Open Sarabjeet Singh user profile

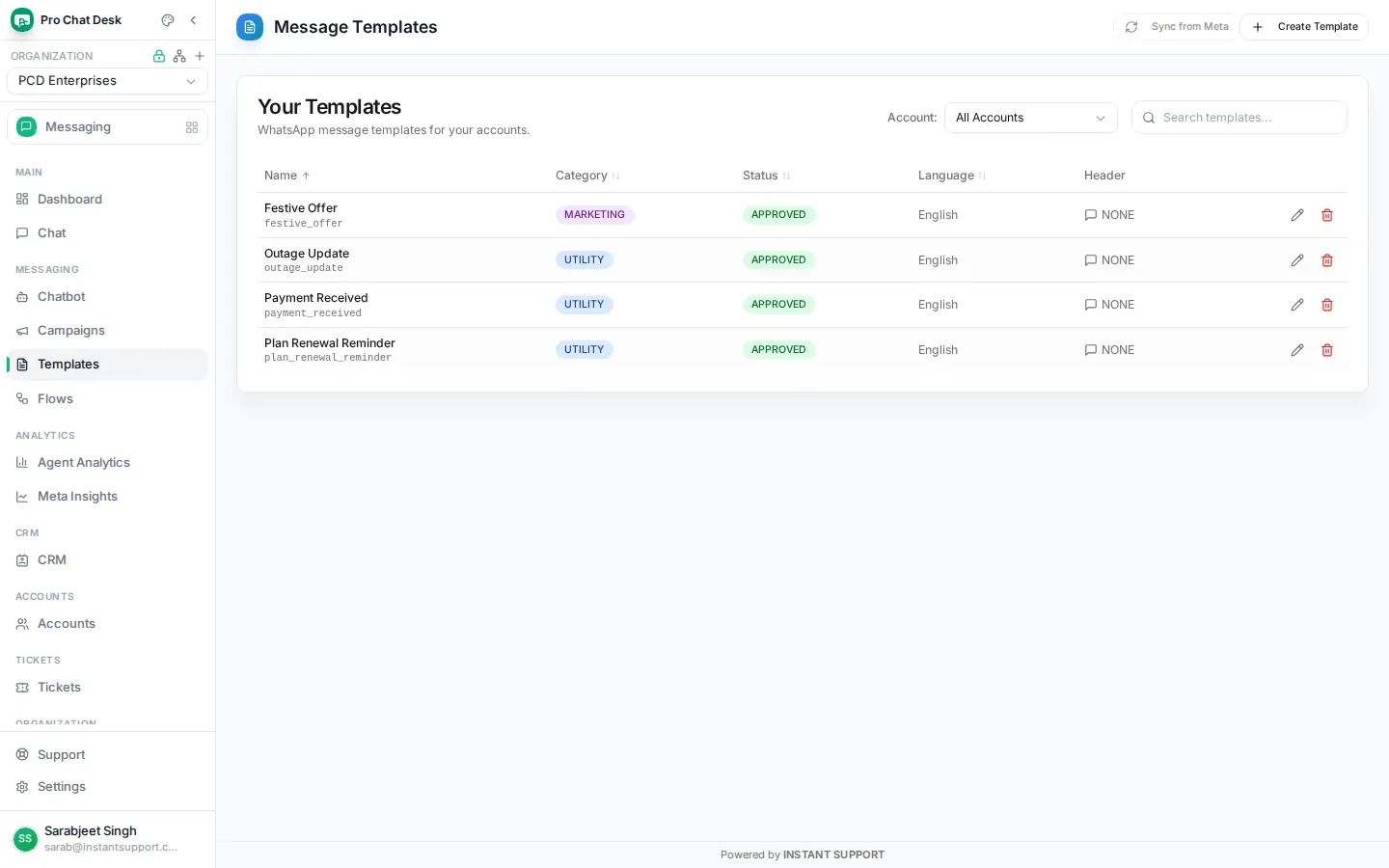tap(107, 839)
